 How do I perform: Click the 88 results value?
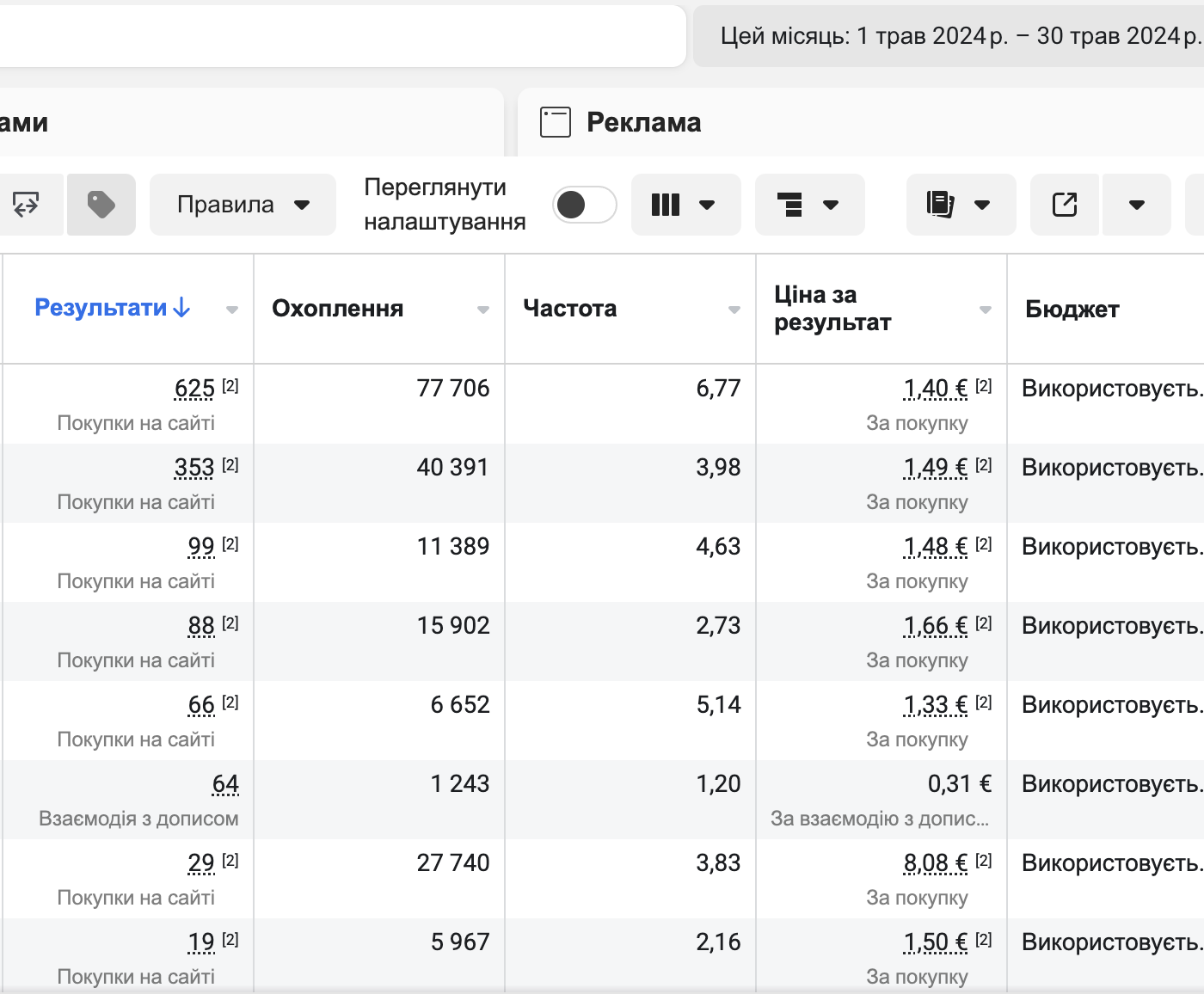[201, 626]
